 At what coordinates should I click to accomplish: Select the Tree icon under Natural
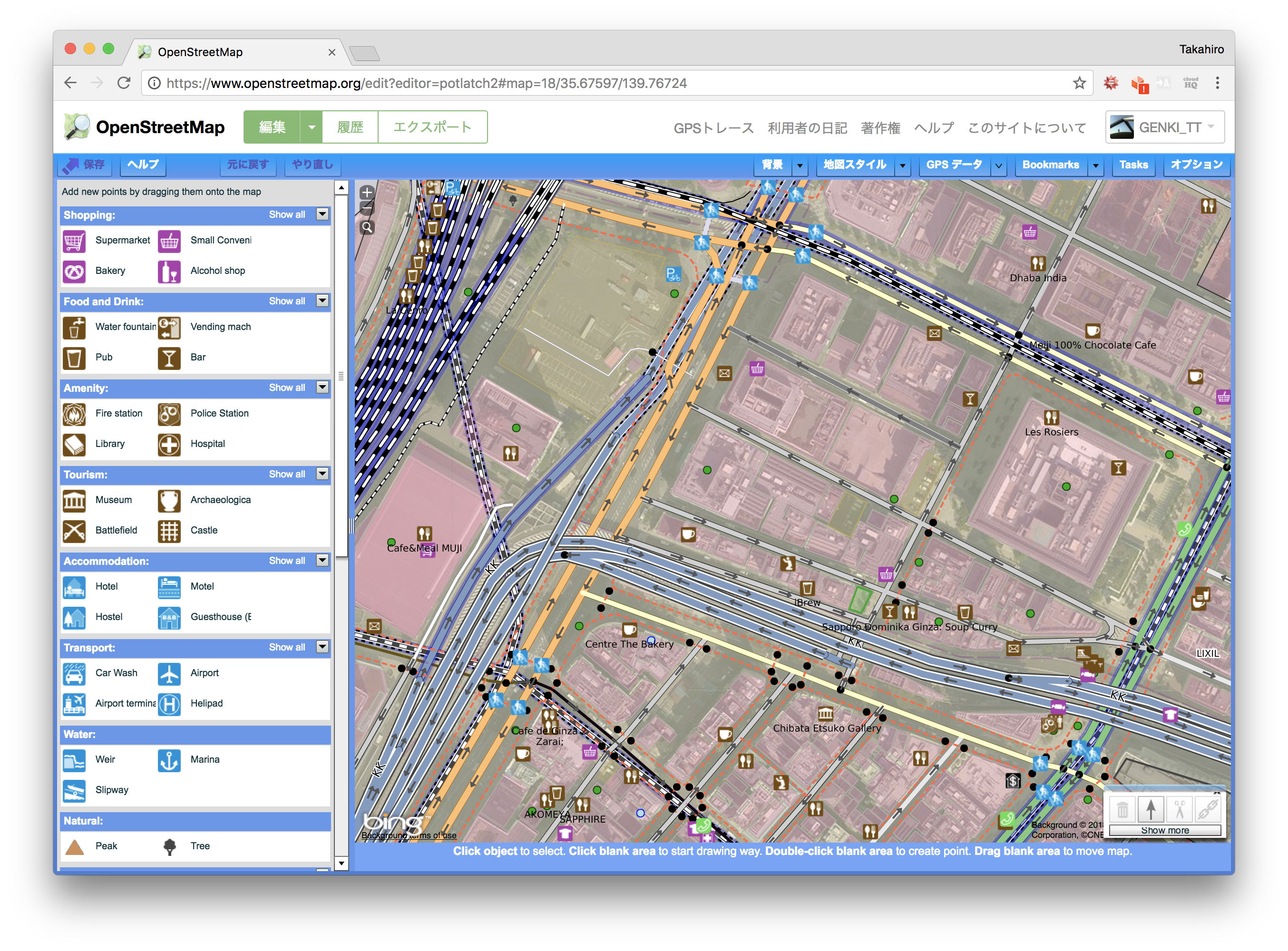coord(169,847)
